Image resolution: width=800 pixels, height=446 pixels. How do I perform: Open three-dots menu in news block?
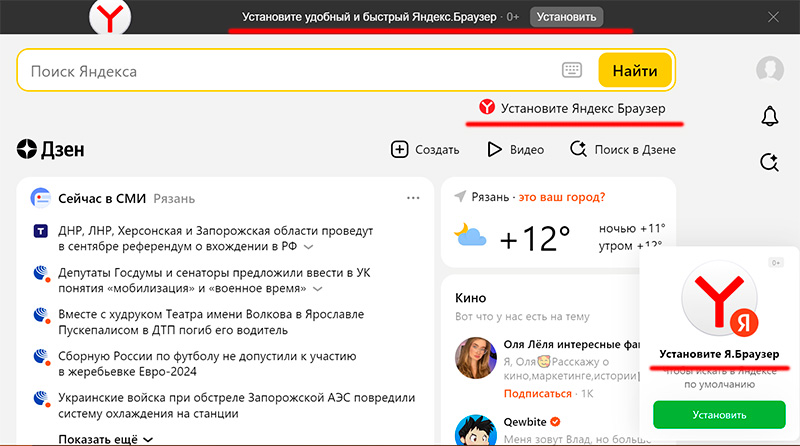413,198
